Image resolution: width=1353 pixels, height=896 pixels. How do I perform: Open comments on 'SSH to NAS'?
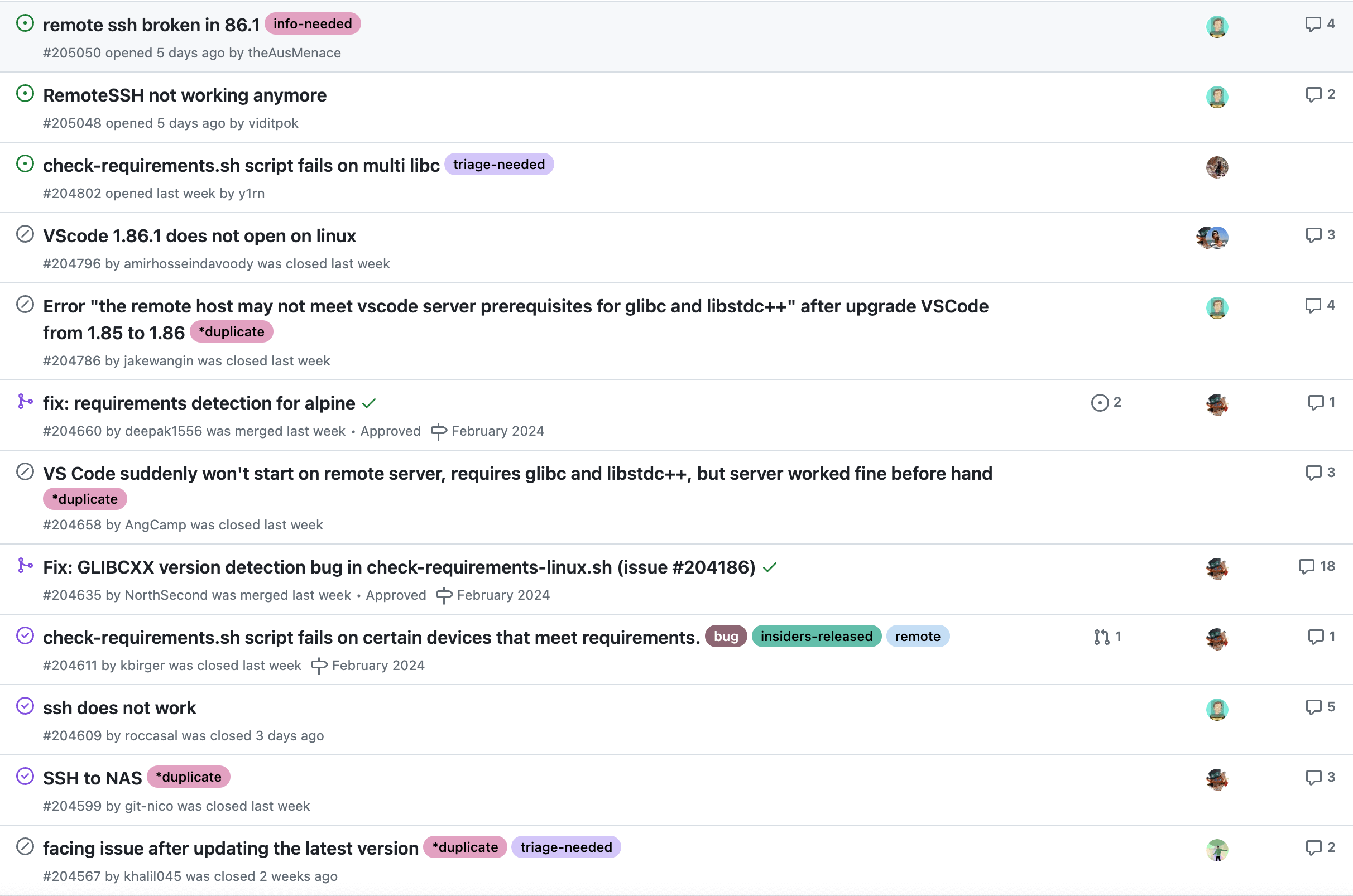(x=1320, y=777)
